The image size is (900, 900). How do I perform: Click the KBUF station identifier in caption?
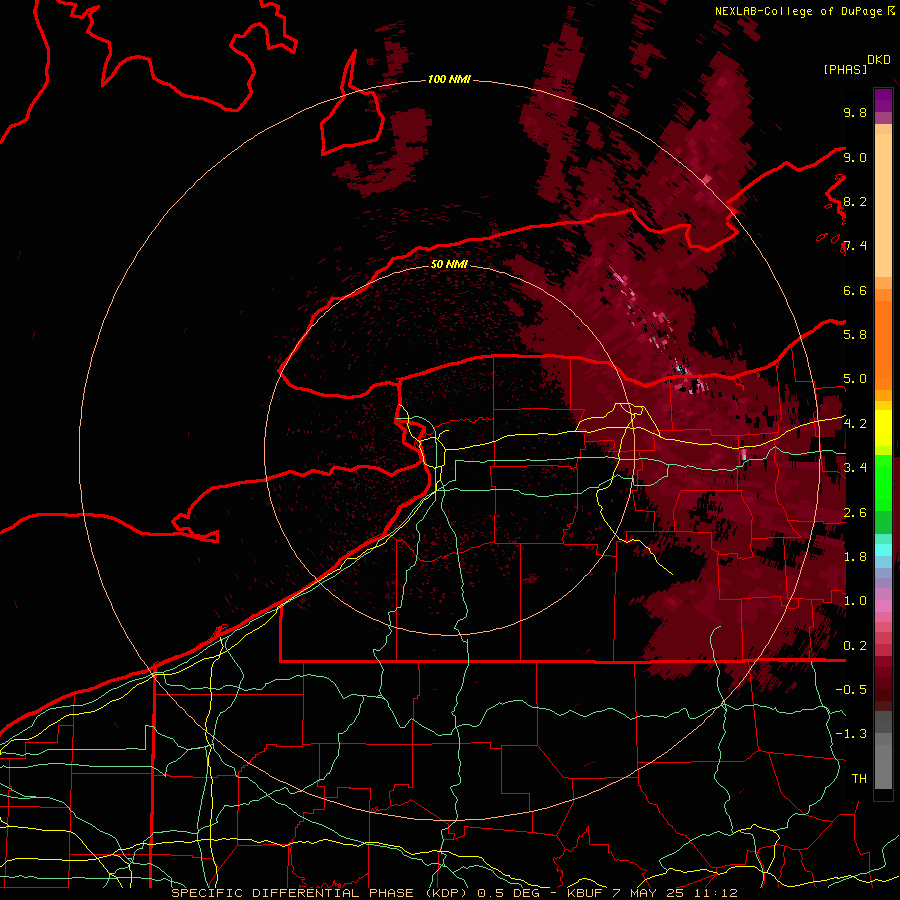583,893
